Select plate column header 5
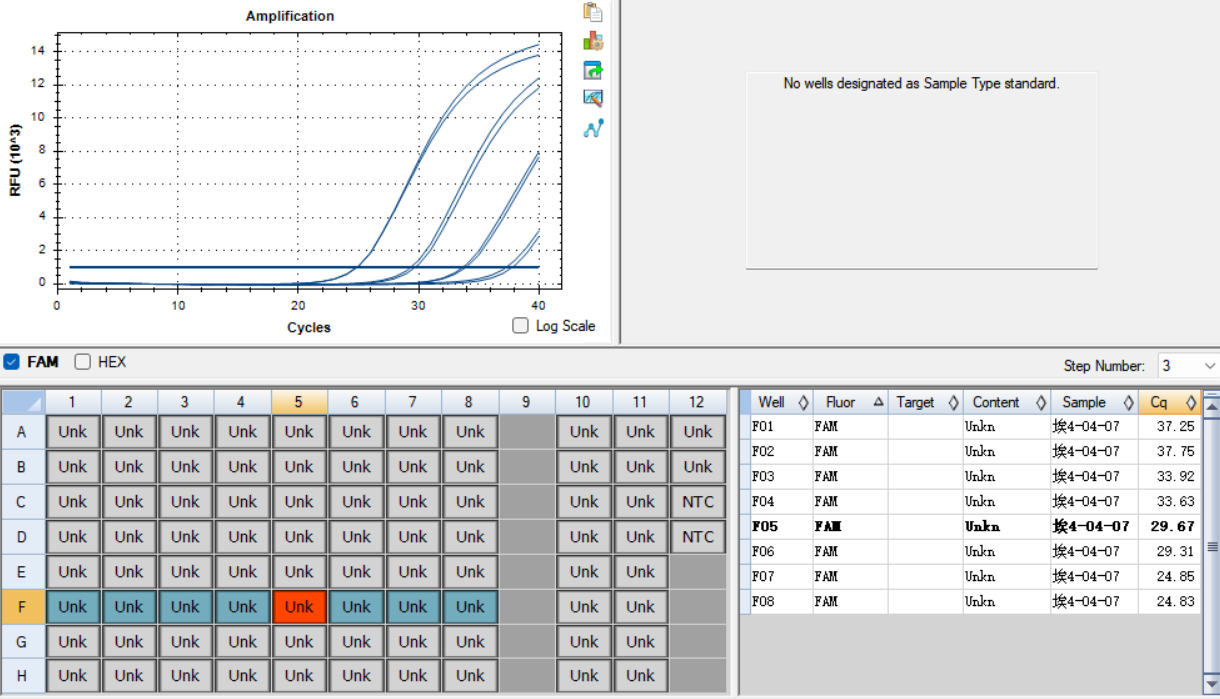Viewport: 1220px width, 699px height. [x=298, y=401]
